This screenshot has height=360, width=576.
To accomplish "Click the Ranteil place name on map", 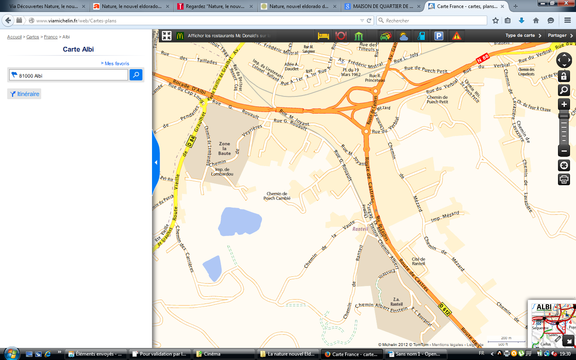I will click(360, 229).
